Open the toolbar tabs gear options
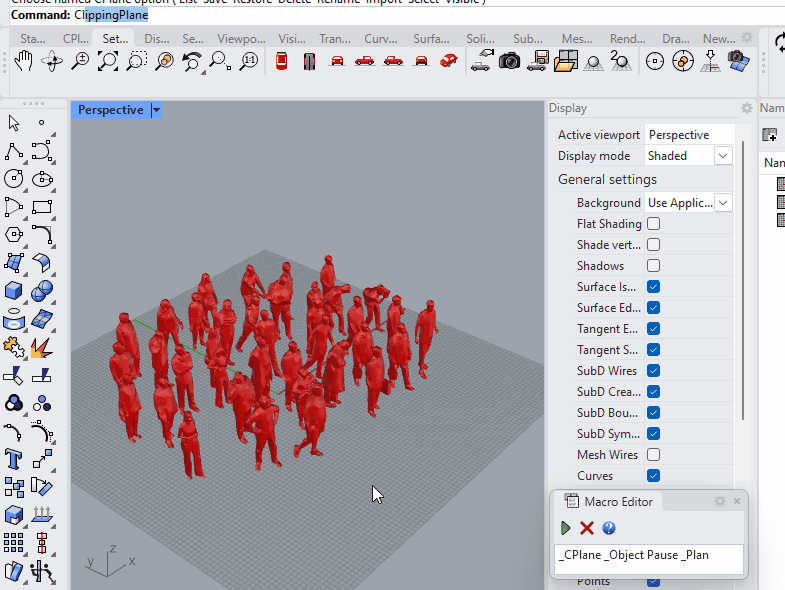 [x=746, y=37]
